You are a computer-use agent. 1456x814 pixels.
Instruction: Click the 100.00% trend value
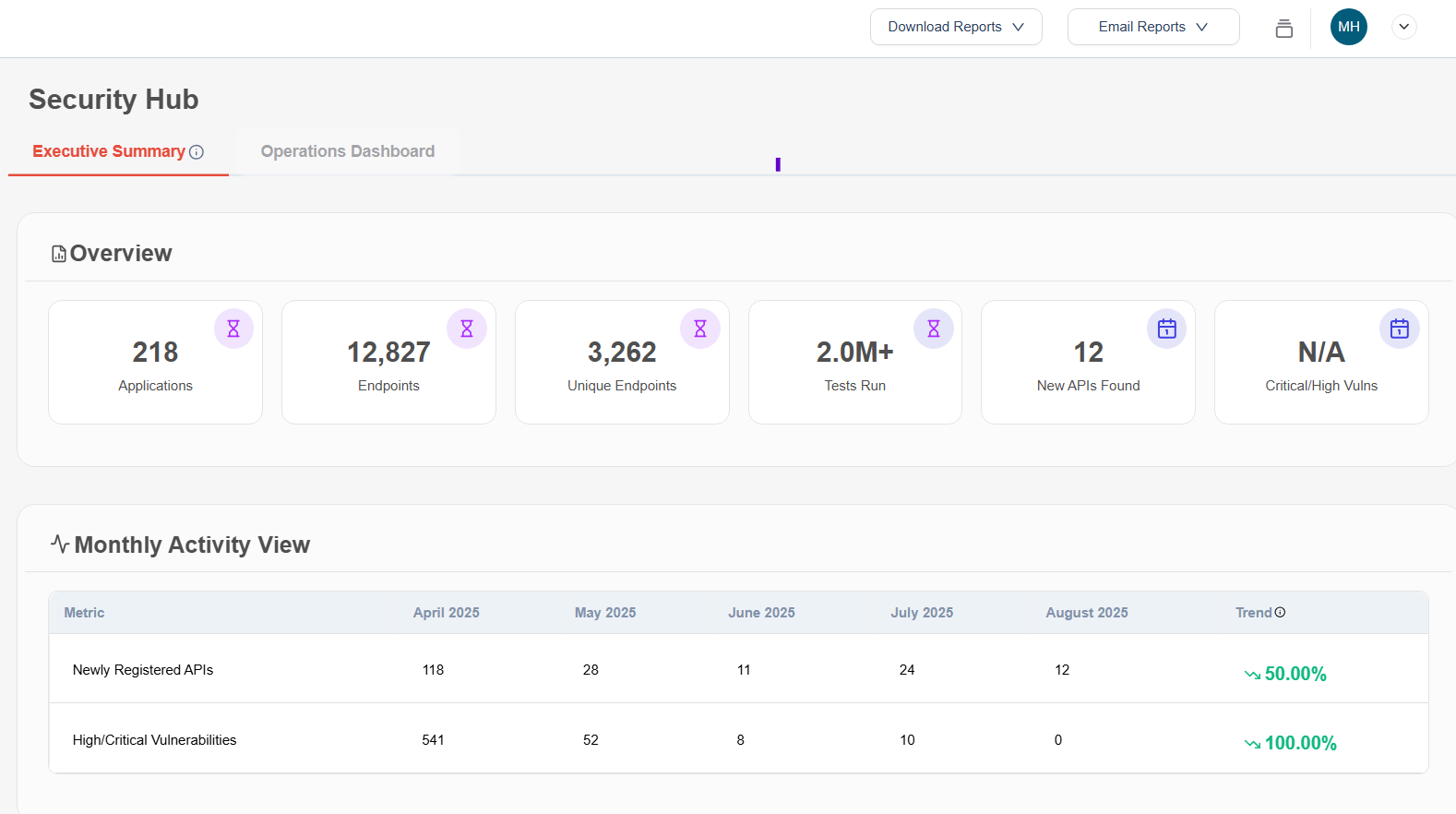pyautogui.click(x=1299, y=743)
